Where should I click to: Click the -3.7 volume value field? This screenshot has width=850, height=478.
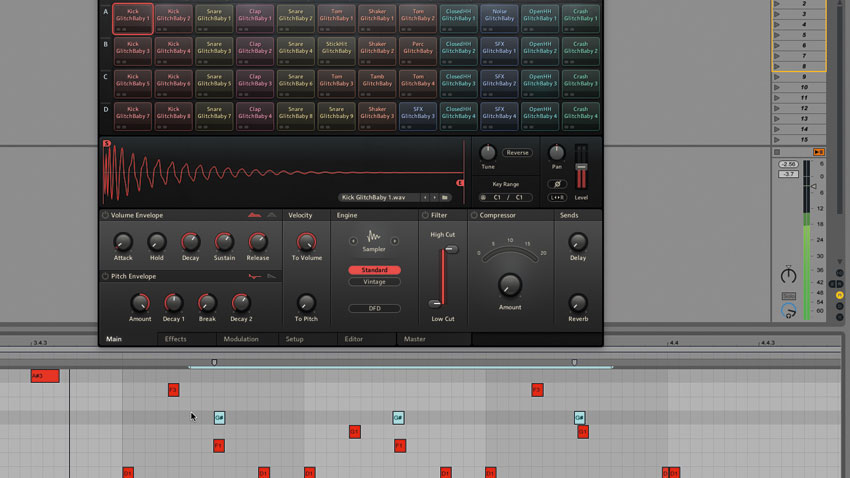click(x=788, y=174)
